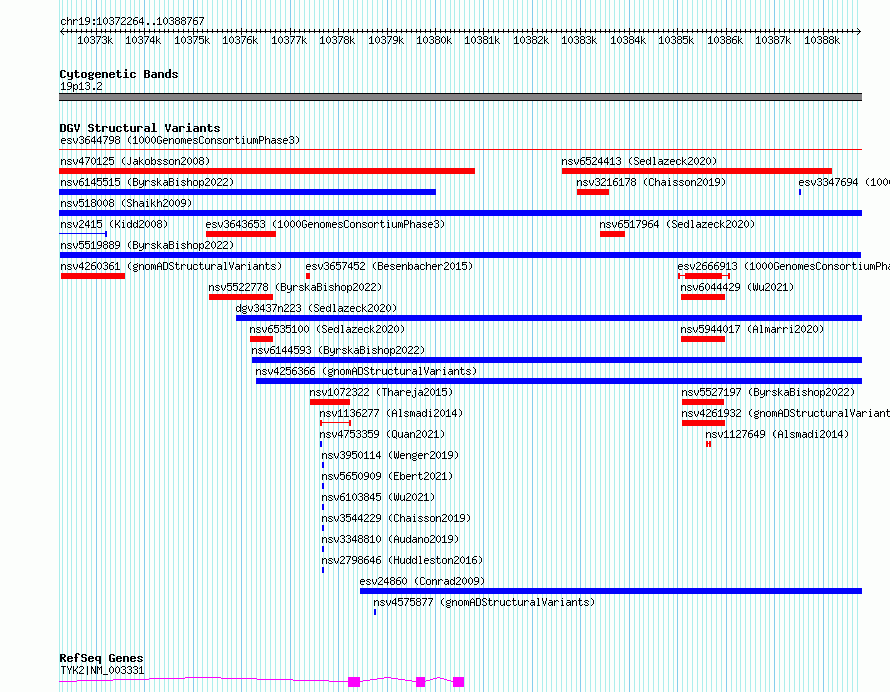Click the TYK2|NM_003331 gene label
The image size is (890, 692).
102,670
